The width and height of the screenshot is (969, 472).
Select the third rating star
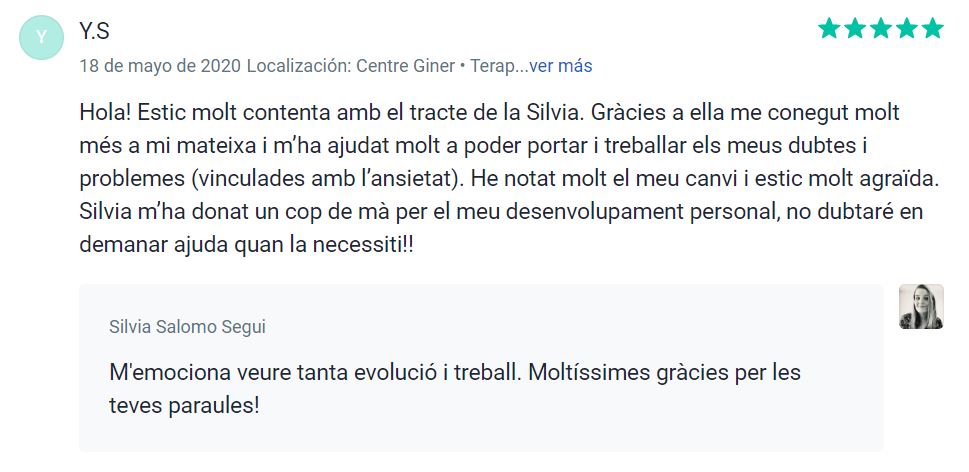881,28
